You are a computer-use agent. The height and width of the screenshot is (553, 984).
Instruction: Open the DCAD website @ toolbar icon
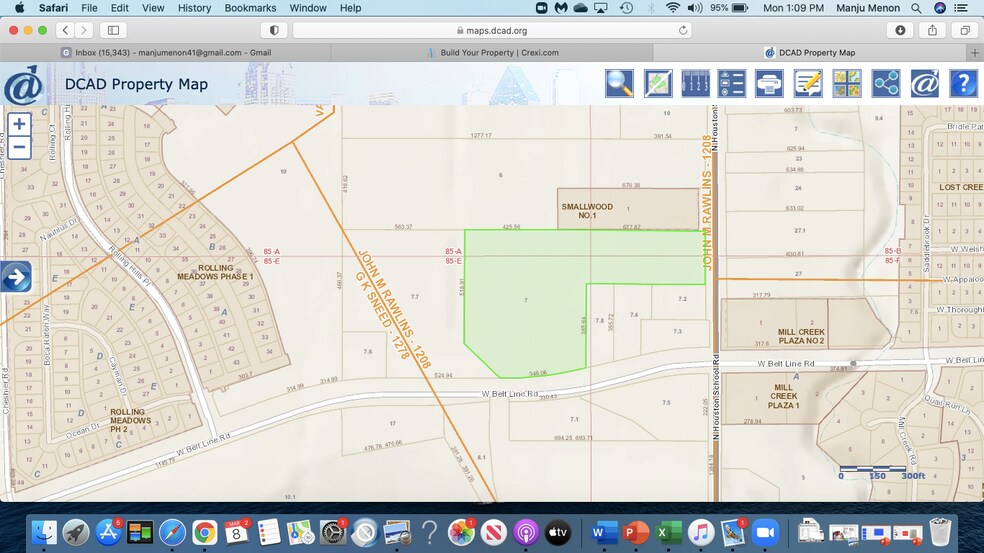click(x=925, y=83)
